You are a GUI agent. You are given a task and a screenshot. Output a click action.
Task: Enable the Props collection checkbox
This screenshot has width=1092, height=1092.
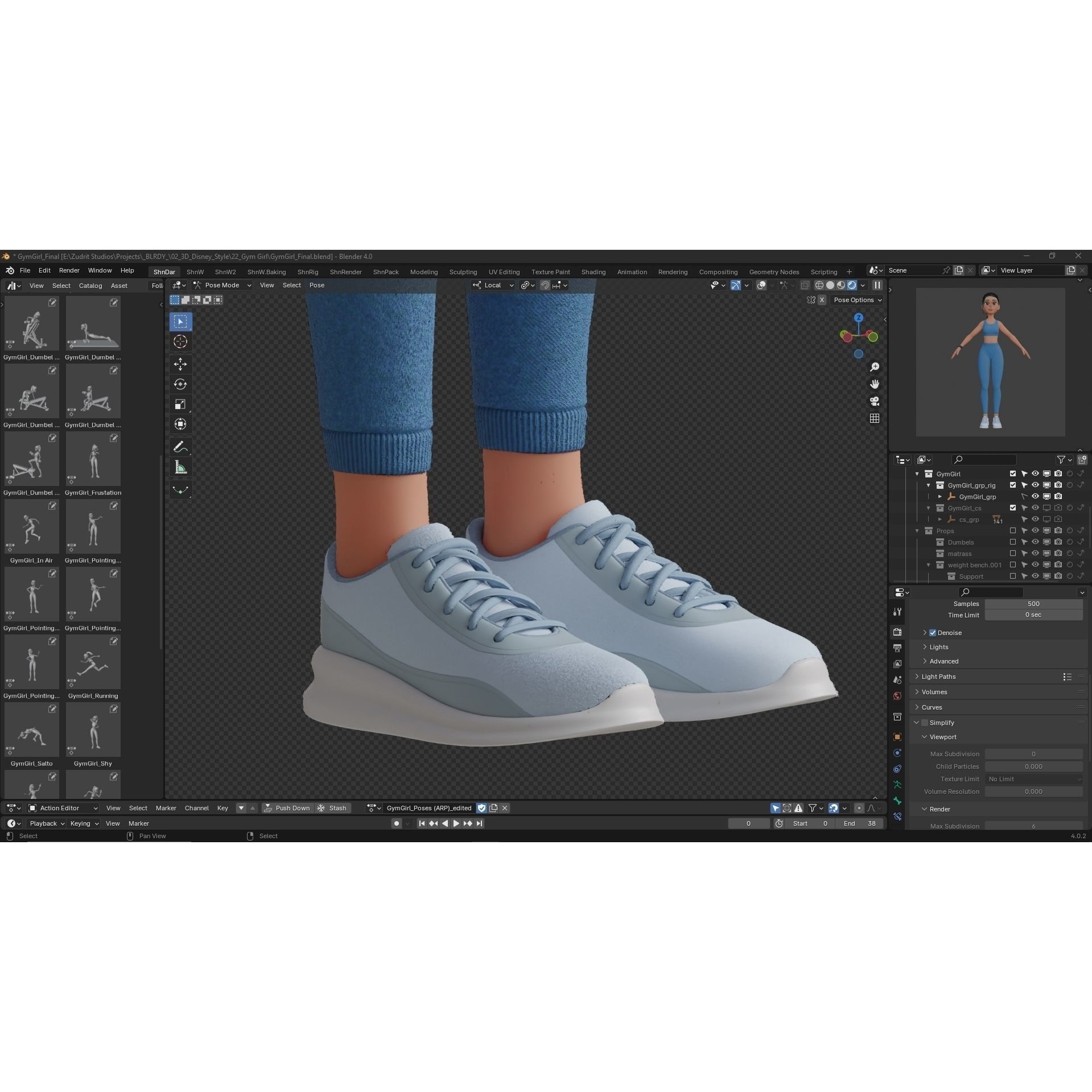pos(1012,530)
